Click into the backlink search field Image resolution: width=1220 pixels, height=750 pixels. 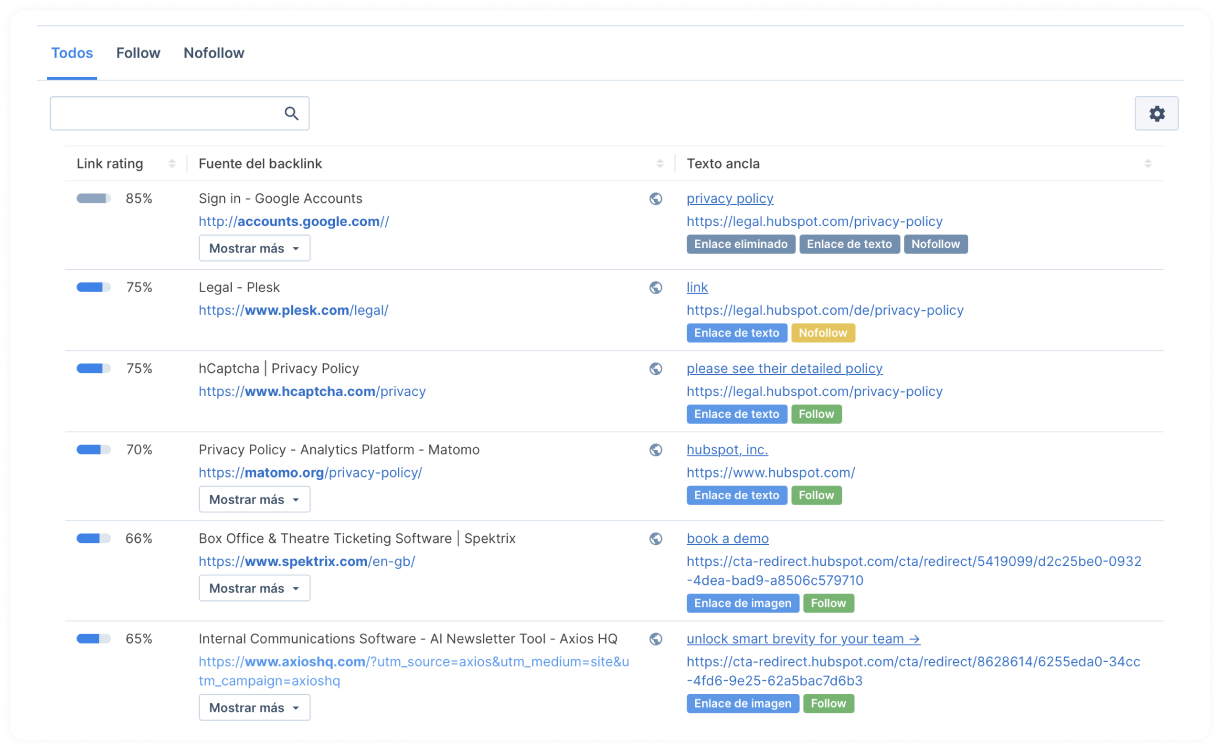click(x=180, y=114)
